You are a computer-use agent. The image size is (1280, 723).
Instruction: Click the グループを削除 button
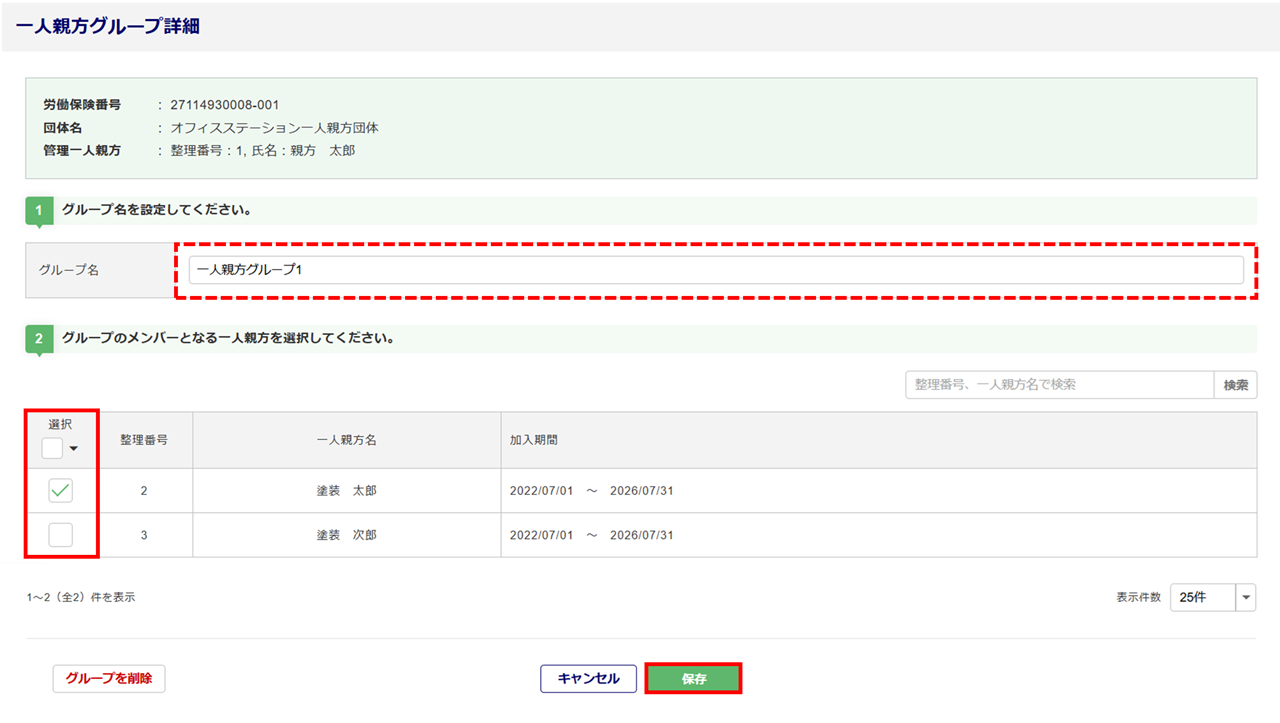pos(109,679)
